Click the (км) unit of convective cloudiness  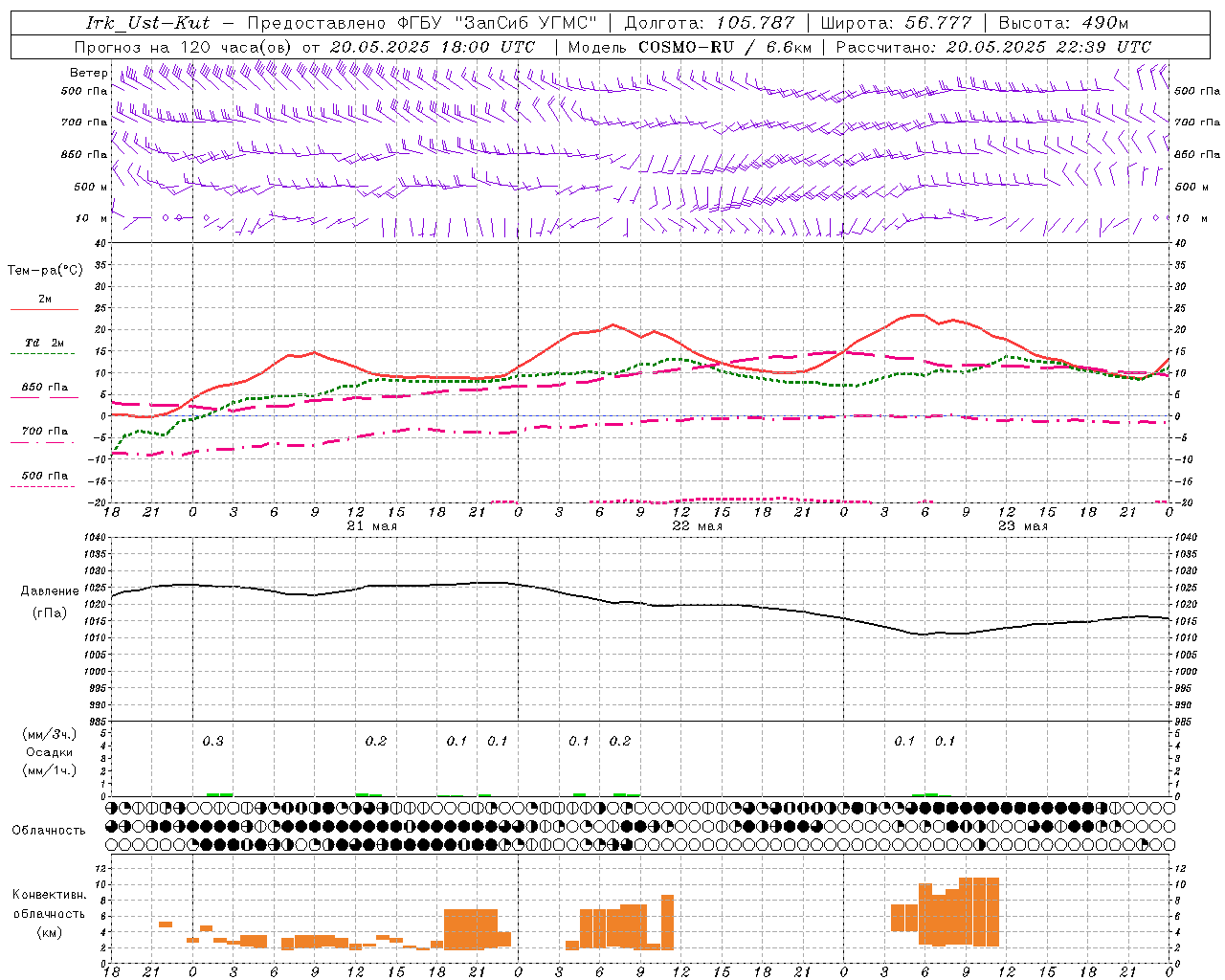[50, 932]
